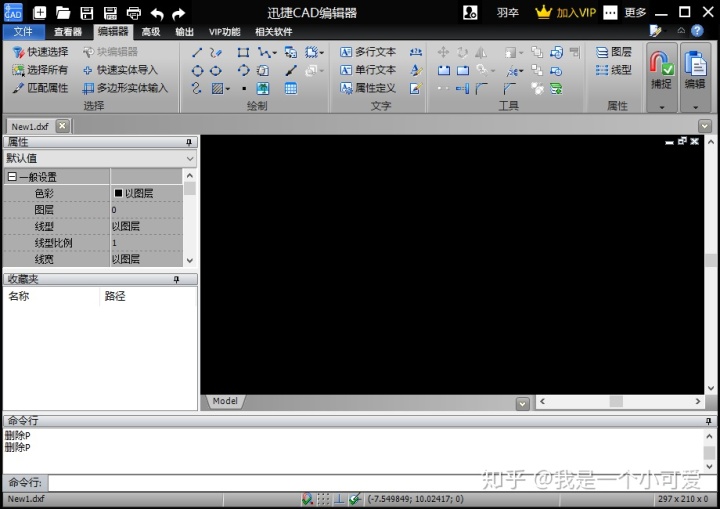
Task: Select the spline curve tool
Action: (197, 88)
